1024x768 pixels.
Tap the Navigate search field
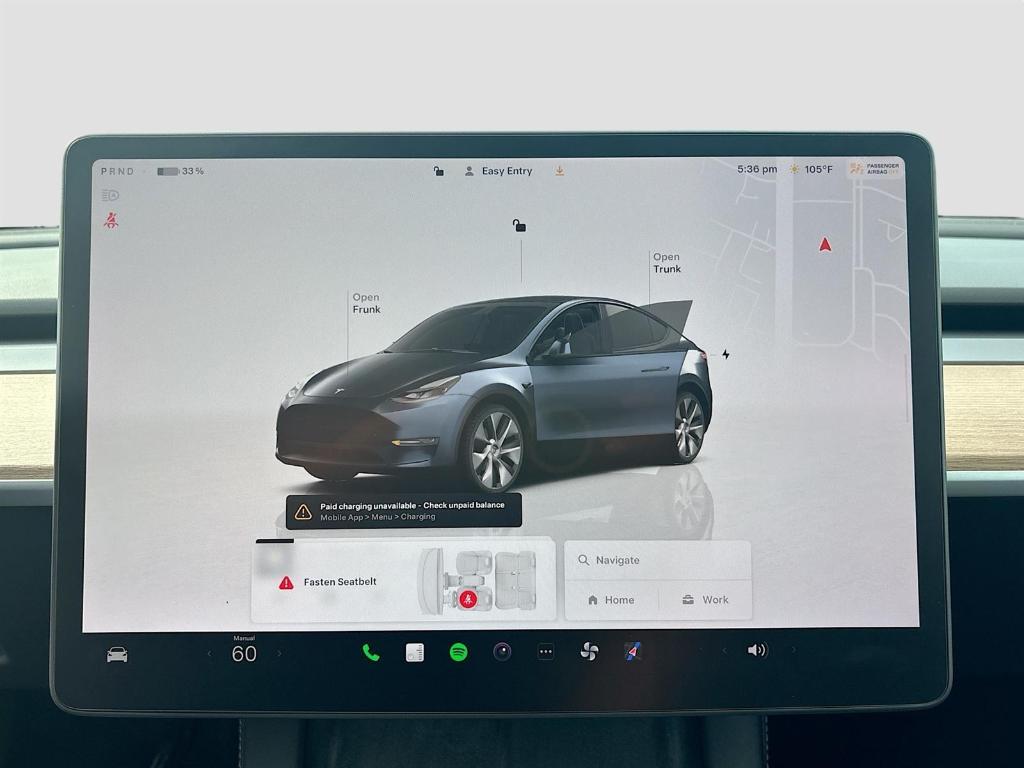pyautogui.click(x=658, y=560)
